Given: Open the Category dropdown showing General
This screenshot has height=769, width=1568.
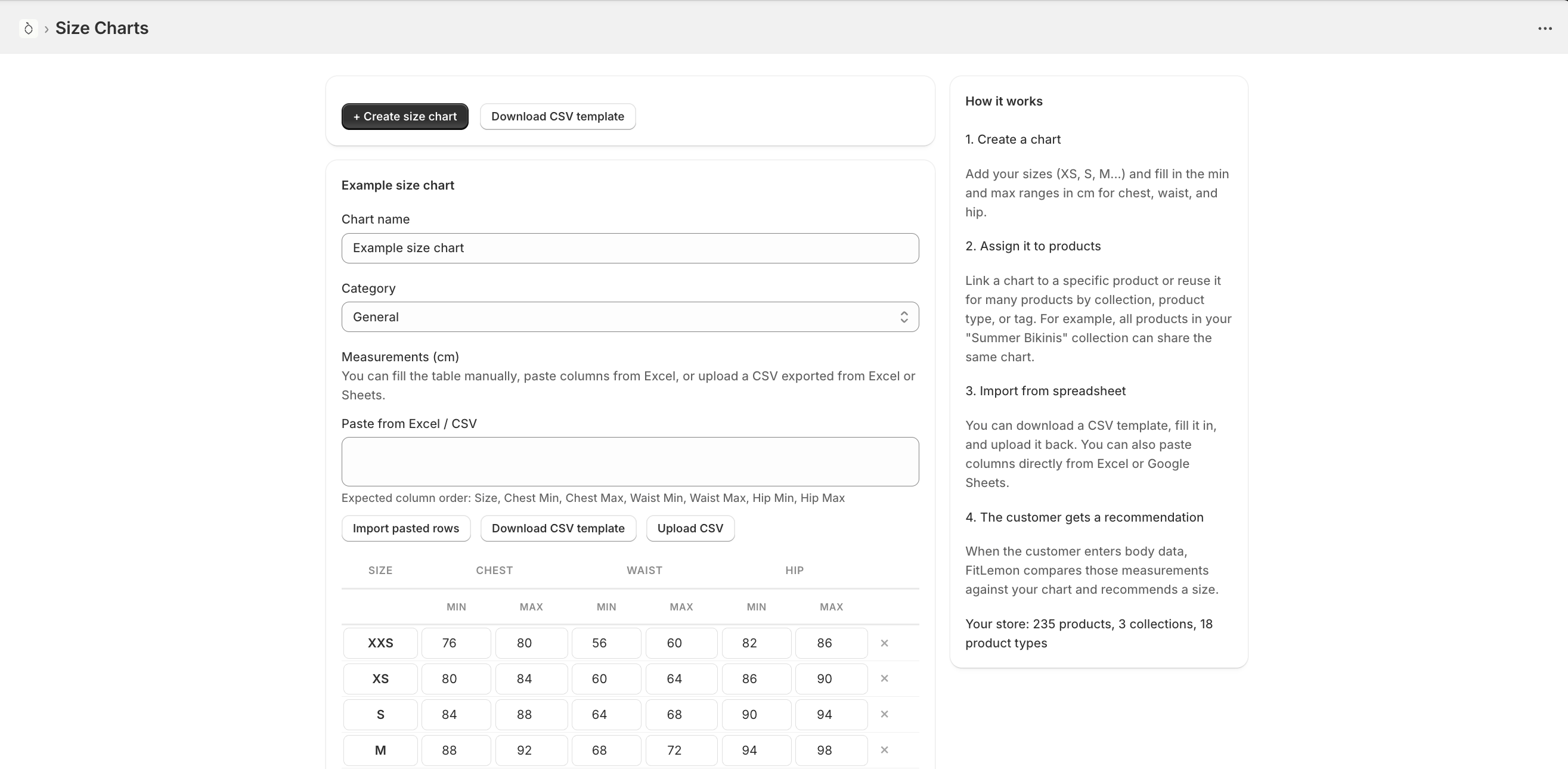Looking at the screenshot, I should pyautogui.click(x=630, y=317).
